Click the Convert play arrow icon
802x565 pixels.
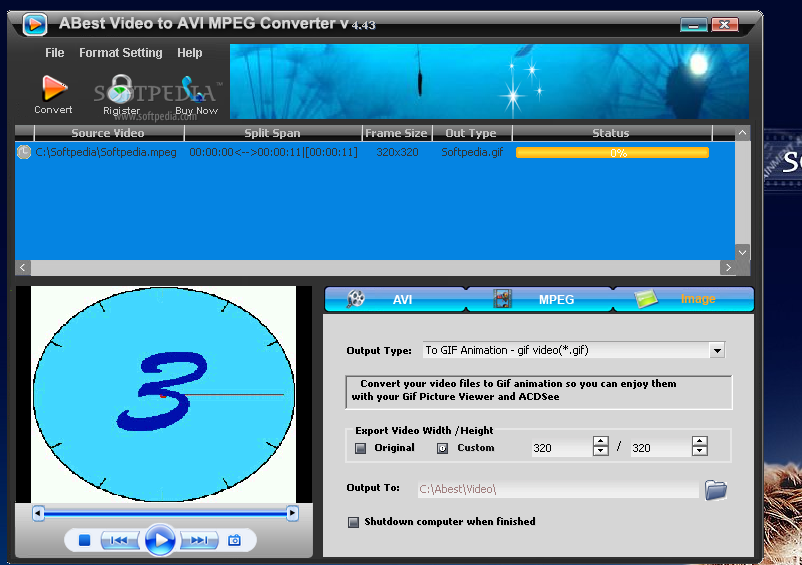click(x=54, y=88)
